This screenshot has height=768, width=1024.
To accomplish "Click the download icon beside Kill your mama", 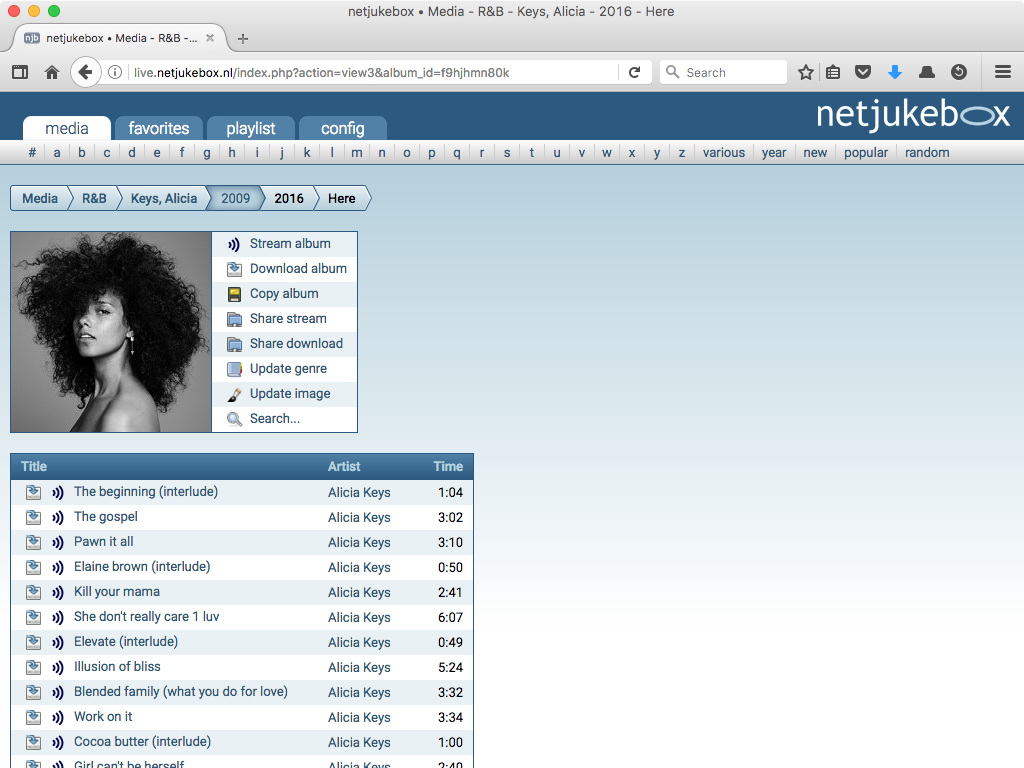I will (x=34, y=592).
